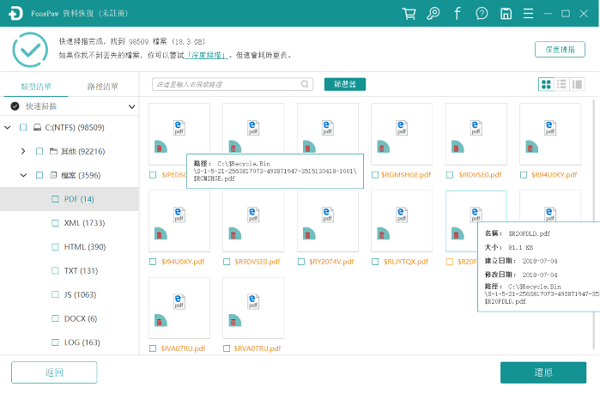Click the 篩選器 filter button
Screen dimensions: 600x393
pos(345,84)
